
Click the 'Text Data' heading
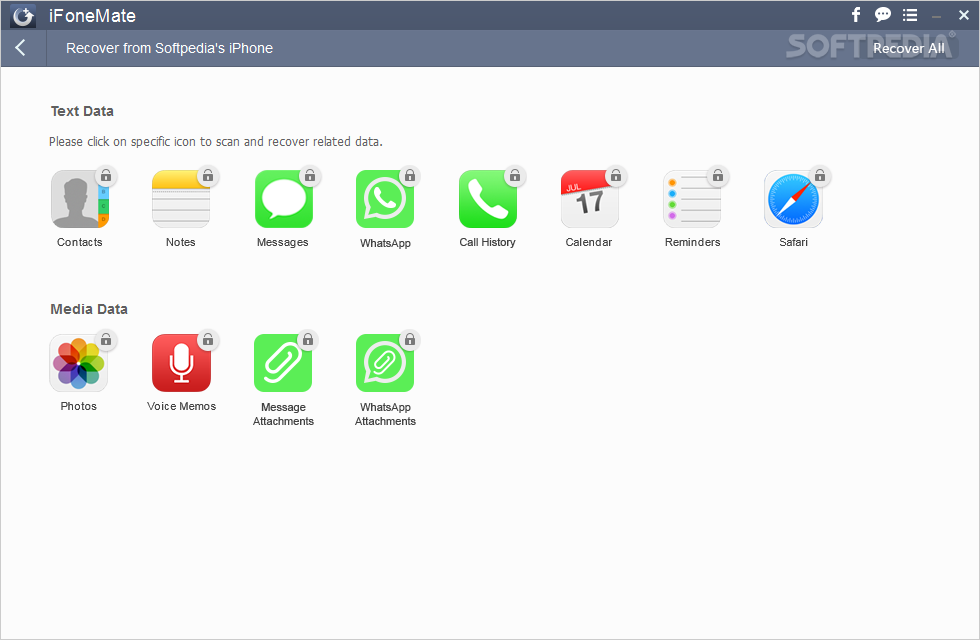(82, 111)
